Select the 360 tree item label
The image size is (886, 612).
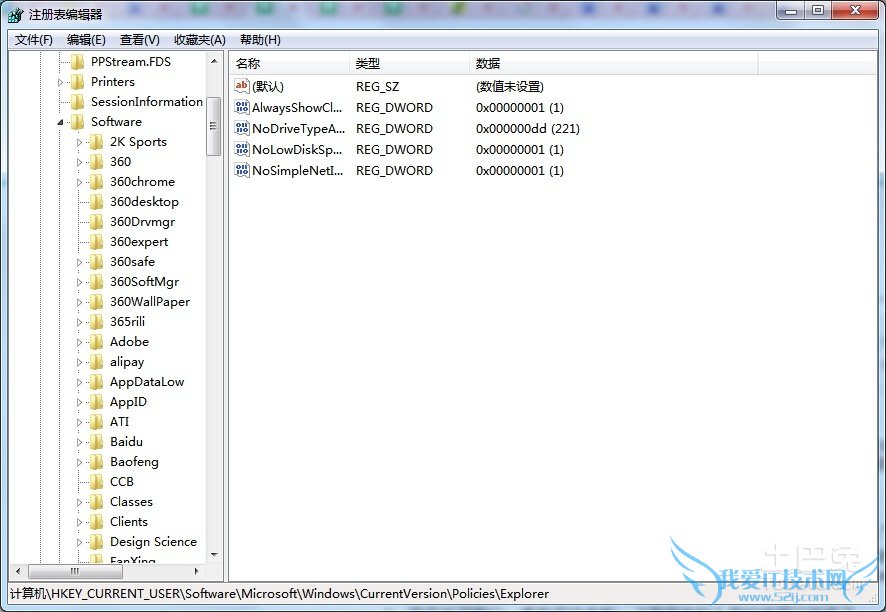120,162
